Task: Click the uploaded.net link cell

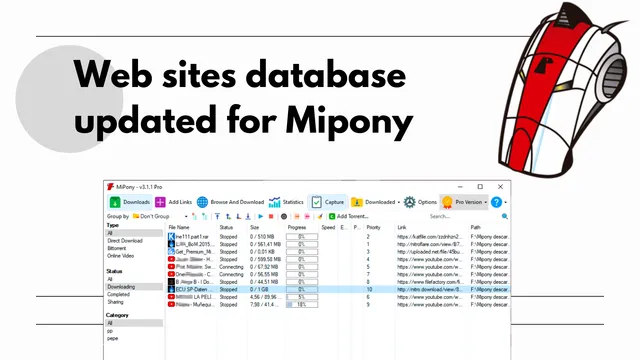Action: click(x=430, y=252)
